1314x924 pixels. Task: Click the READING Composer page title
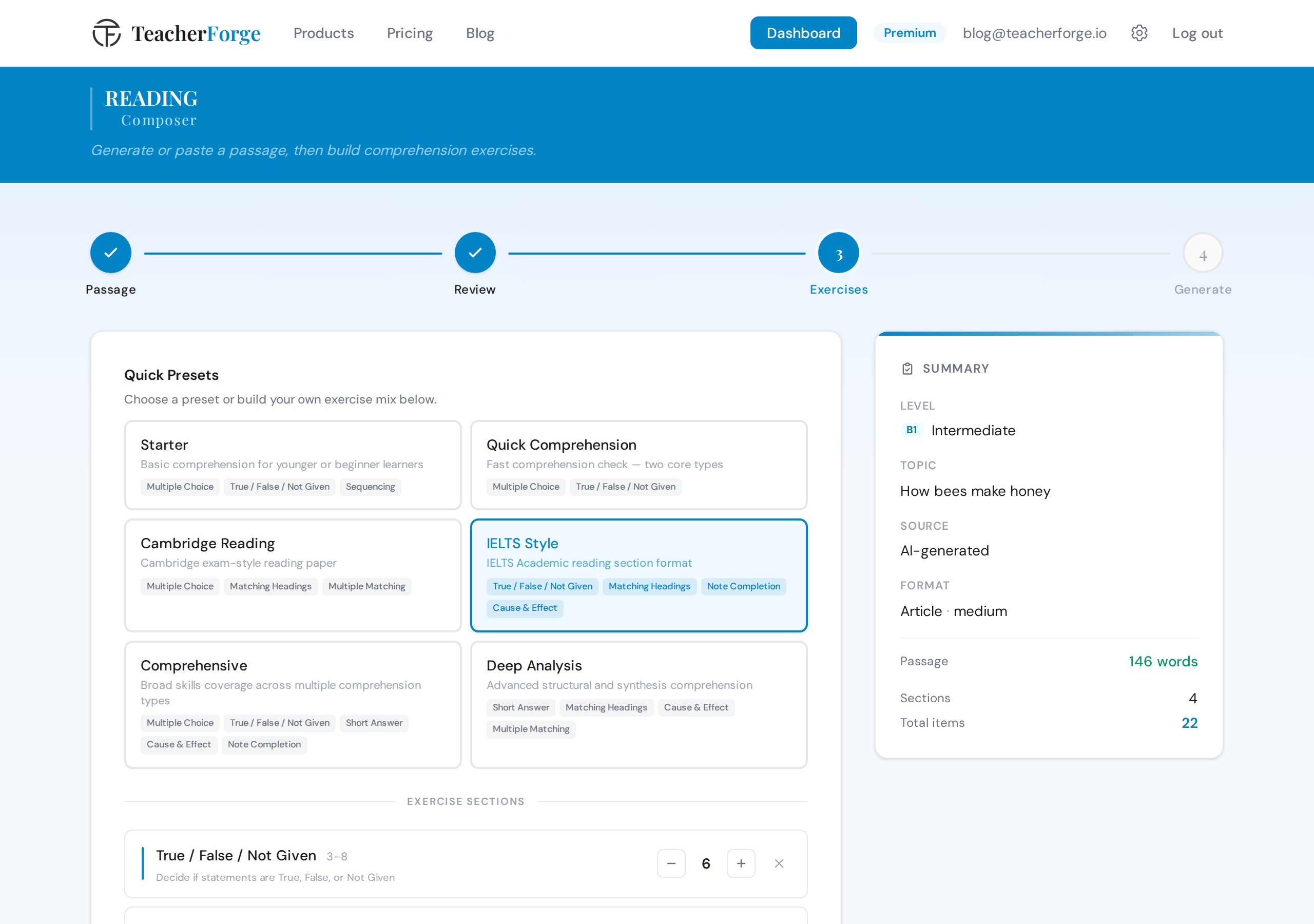[x=151, y=108]
